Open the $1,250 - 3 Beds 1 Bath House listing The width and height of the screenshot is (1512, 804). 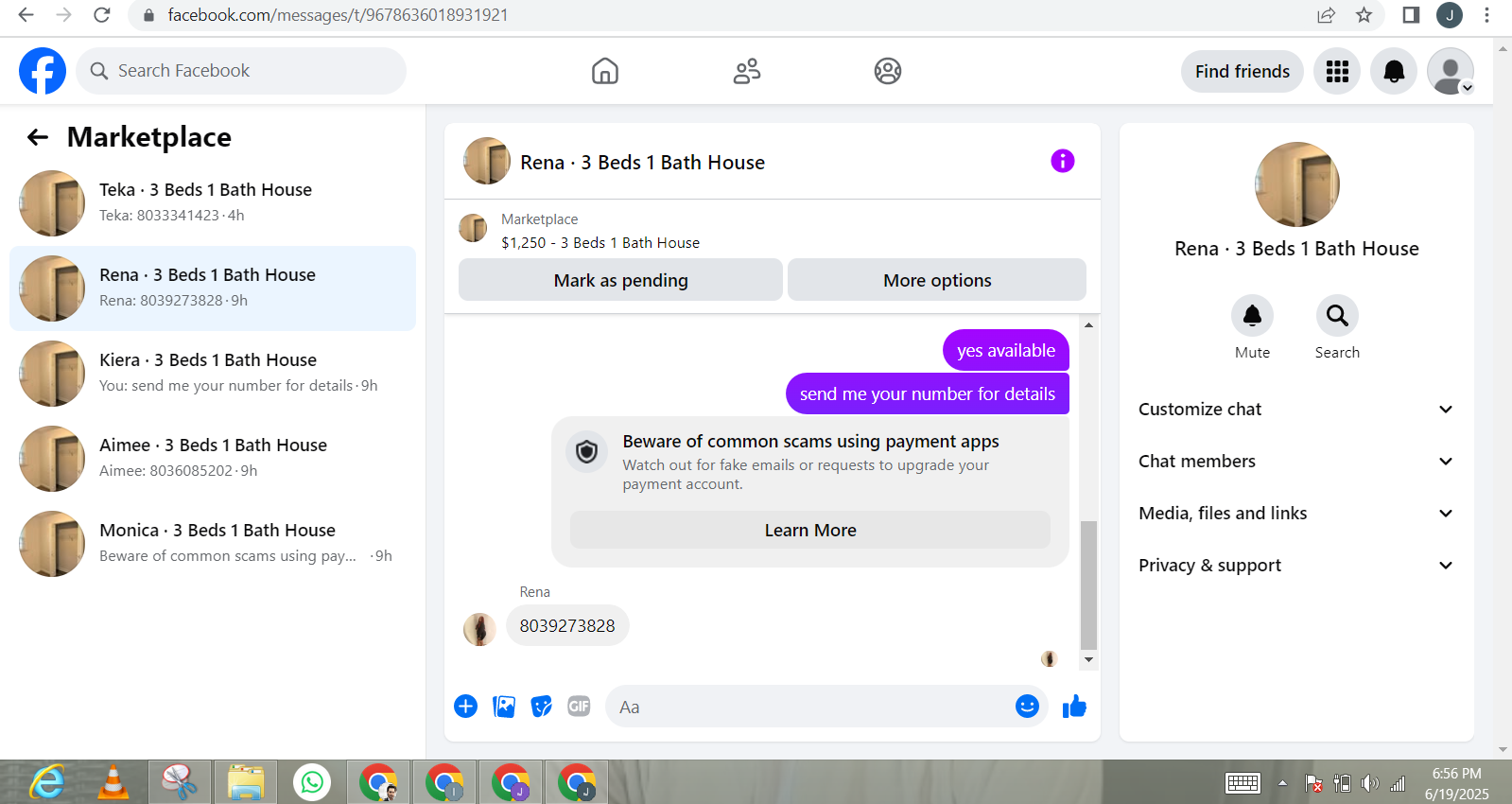pos(600,243)
